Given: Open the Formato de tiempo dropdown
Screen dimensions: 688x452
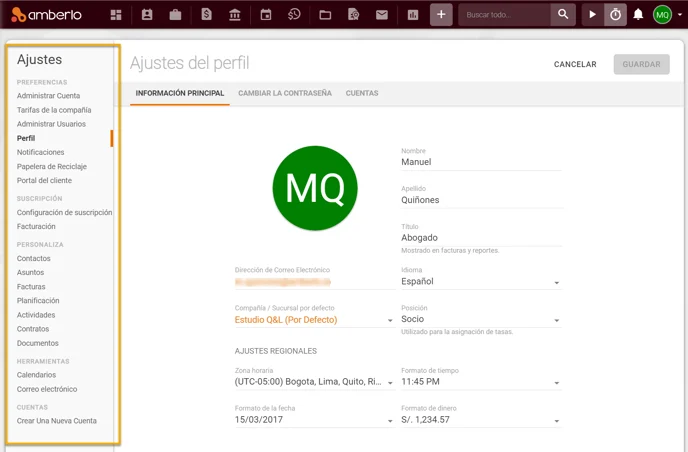Looking at the screenshot, I should 481,382.
